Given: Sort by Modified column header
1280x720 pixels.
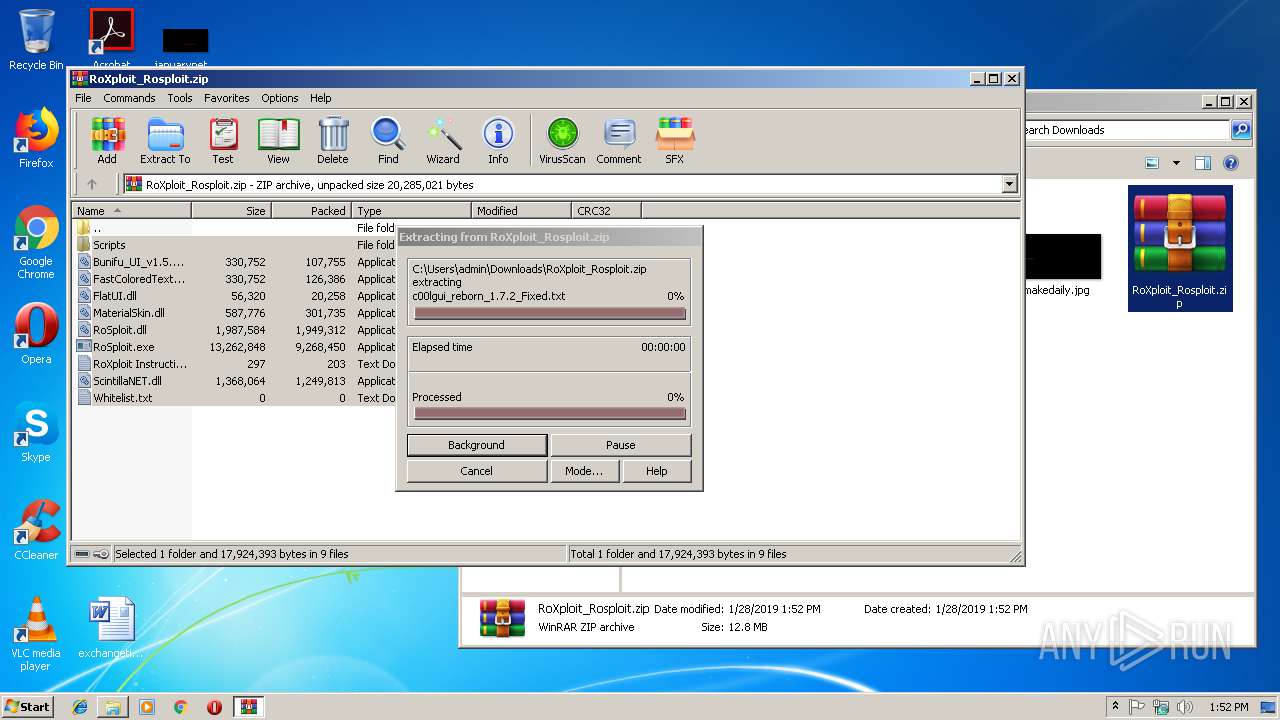Looking at the screenshot, I should click(521, 211).
